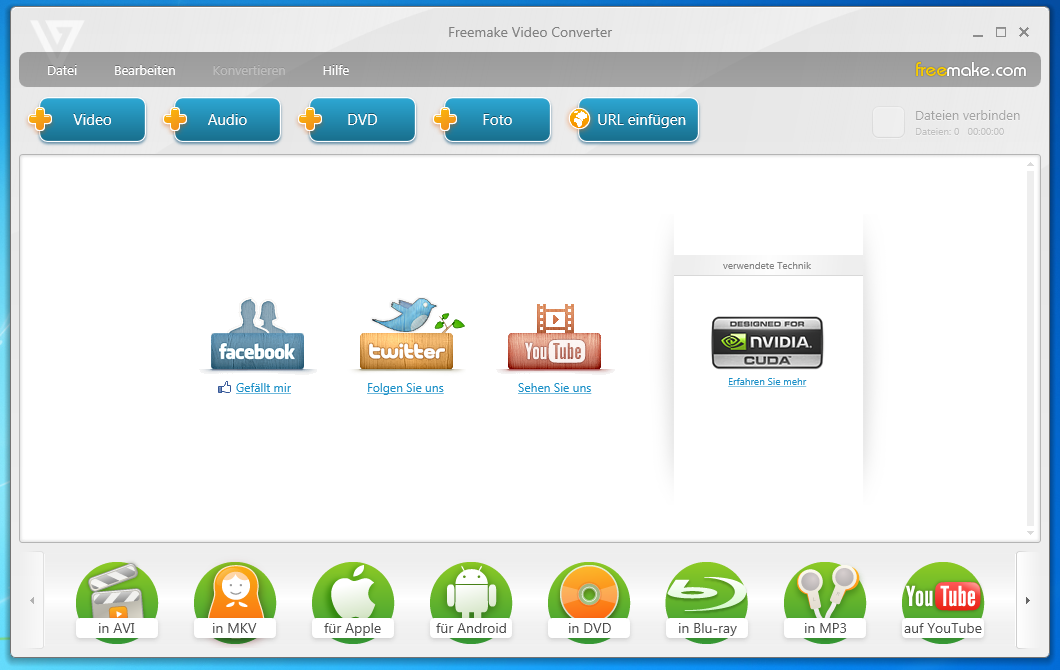The width and height of the screenshot is (1060, 670).
Task: Open the Bearbeiten menu
Action: [145, 70]
